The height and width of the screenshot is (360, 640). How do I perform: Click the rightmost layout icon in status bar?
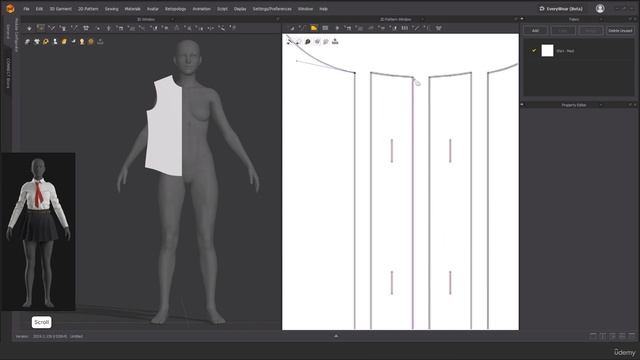(x=632, y=336)
